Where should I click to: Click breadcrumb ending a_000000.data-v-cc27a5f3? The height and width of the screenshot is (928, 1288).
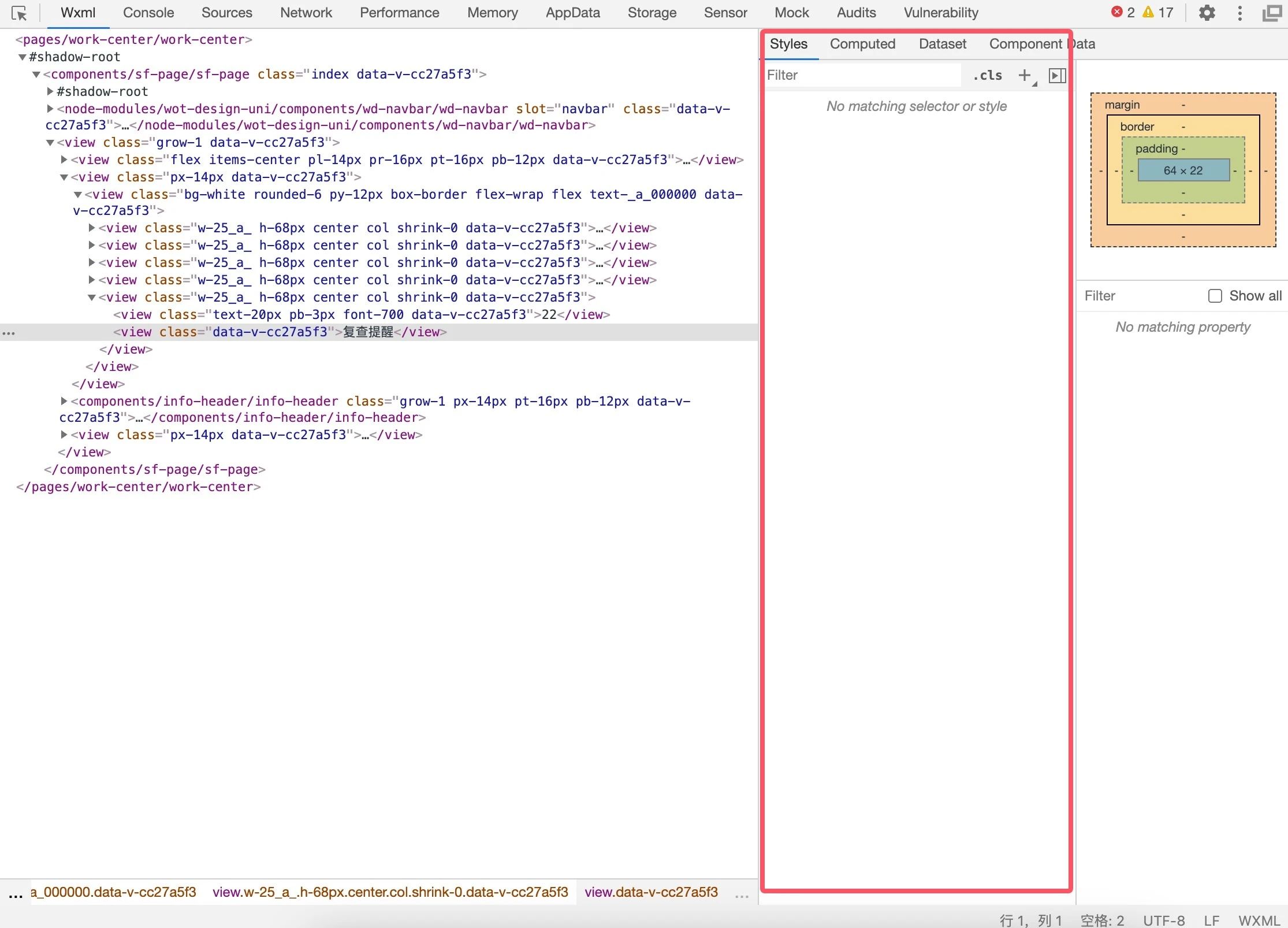tap(114, 892)
